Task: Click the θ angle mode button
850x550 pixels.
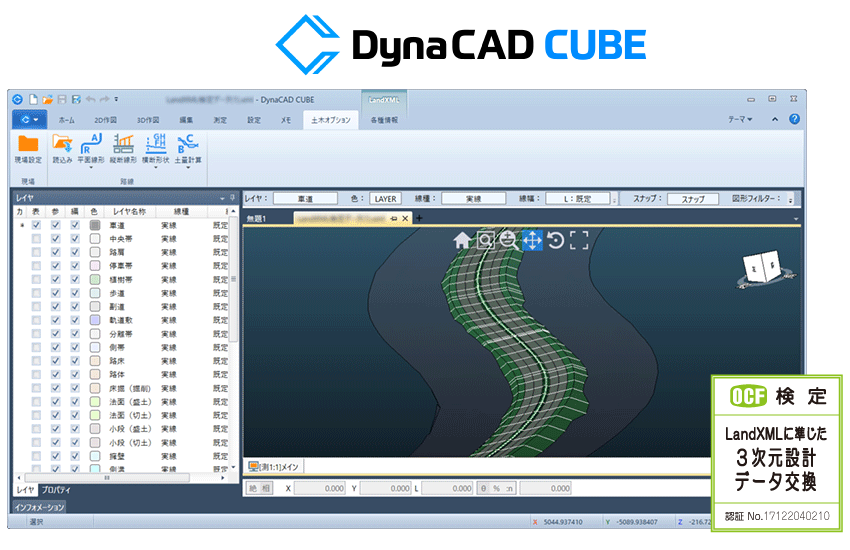Action: click(484, 488)
